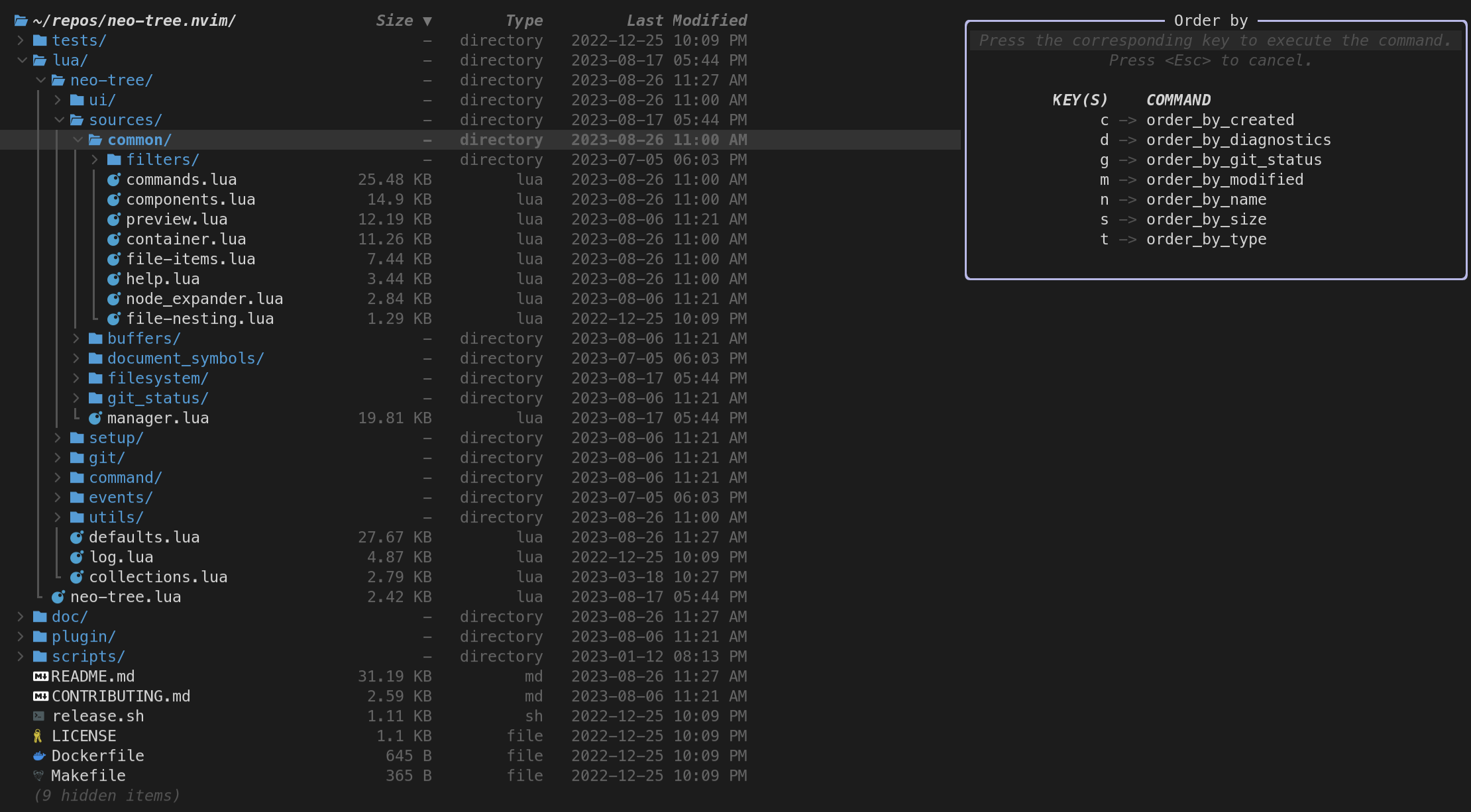The image size is (1471, 812).
Task: Click the root folder icon for neo-tree.nvim
Action: coord(21,21)
